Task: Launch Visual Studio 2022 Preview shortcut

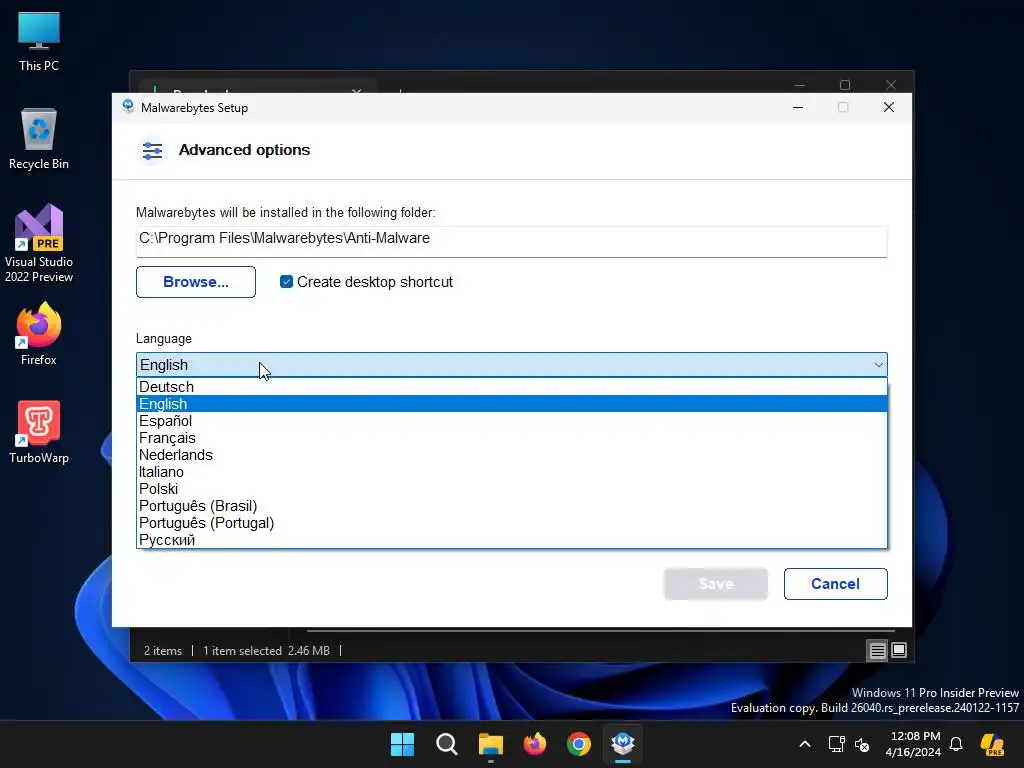Action: (39, 243)
